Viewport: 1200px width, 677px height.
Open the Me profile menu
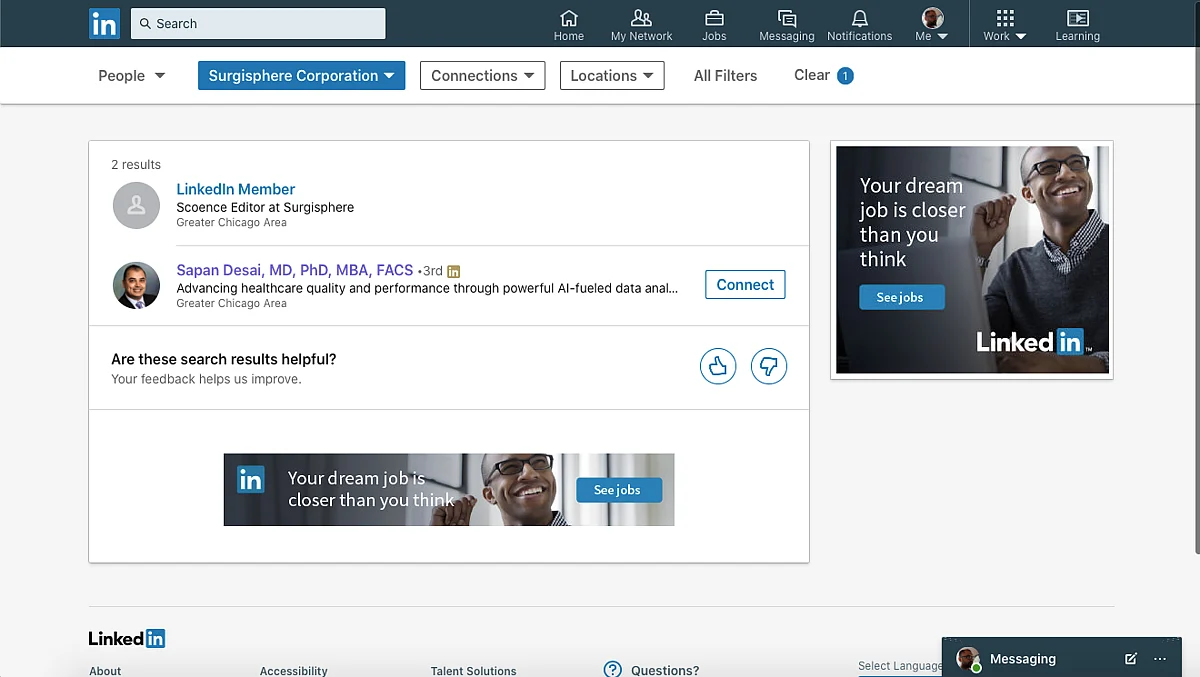click(932, 26)
